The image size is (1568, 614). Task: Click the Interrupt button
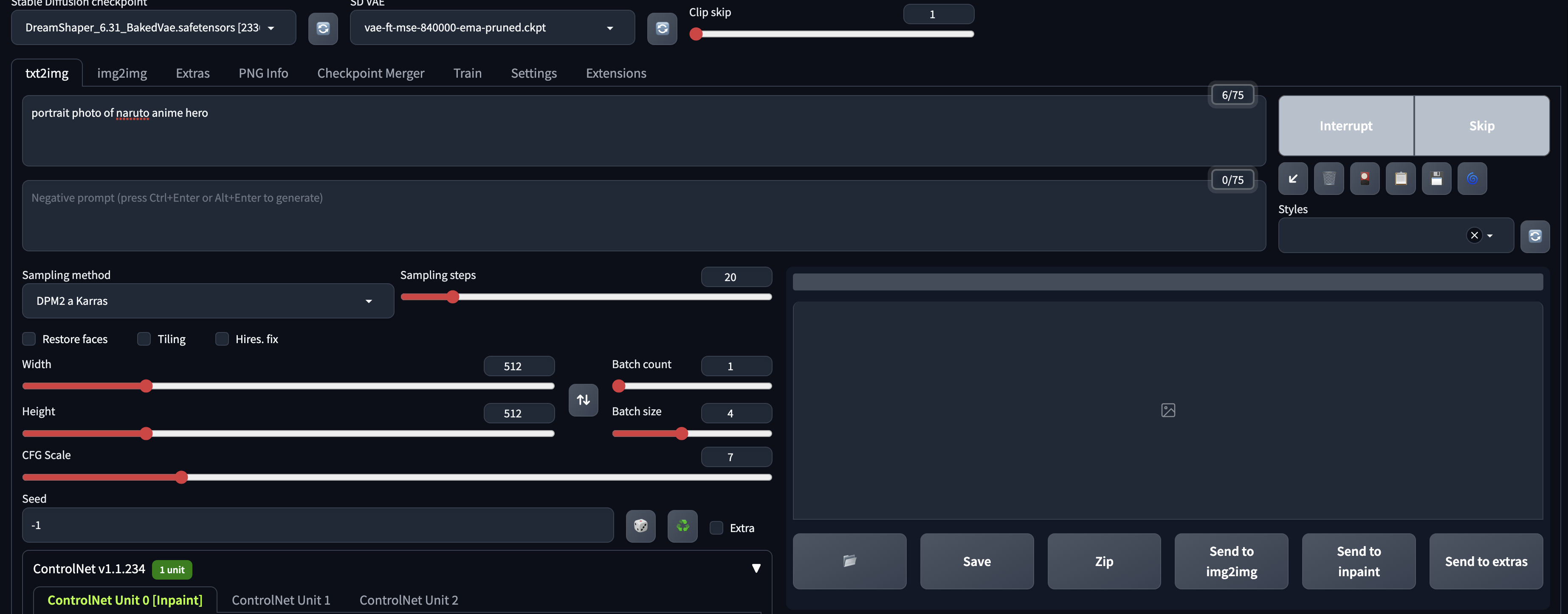click(x=1346, y=125)
